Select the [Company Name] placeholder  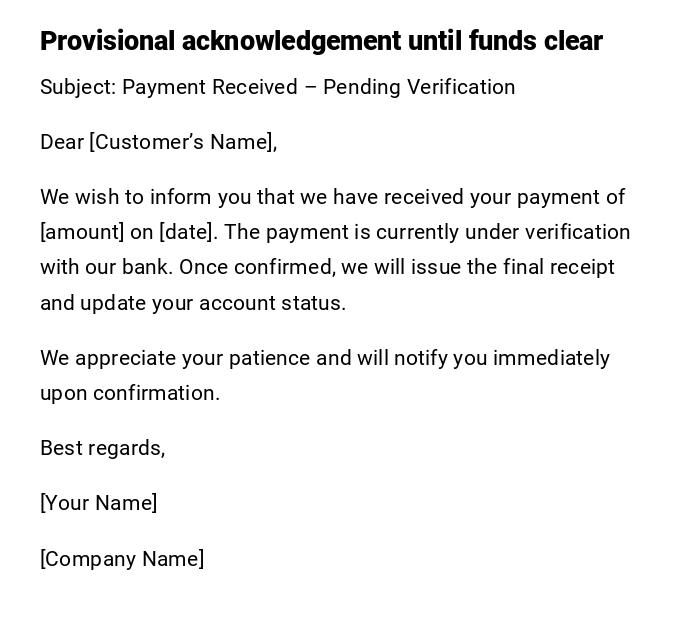[122, 559]
